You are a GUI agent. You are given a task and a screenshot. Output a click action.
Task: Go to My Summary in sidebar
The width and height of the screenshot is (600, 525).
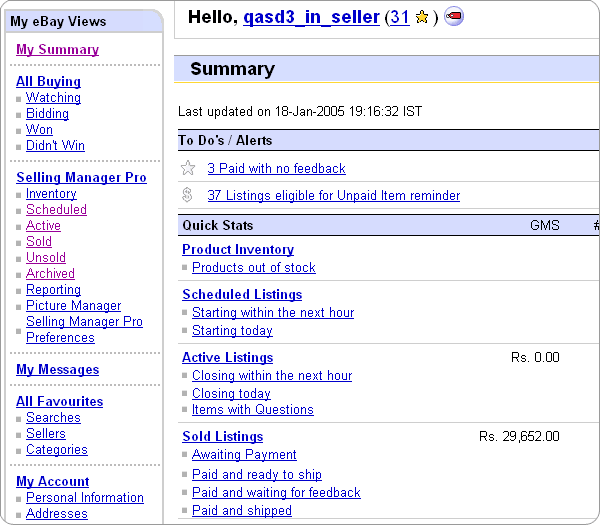[57, 50]
